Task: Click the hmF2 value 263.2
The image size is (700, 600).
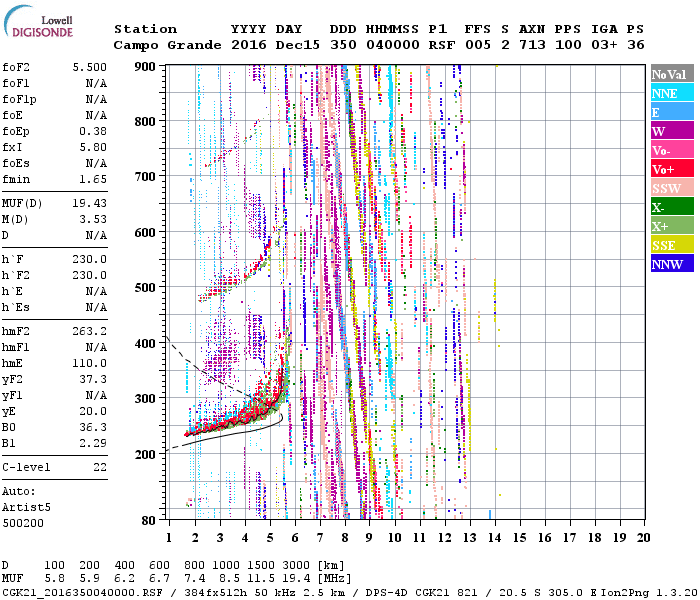Action: (90, 331)
